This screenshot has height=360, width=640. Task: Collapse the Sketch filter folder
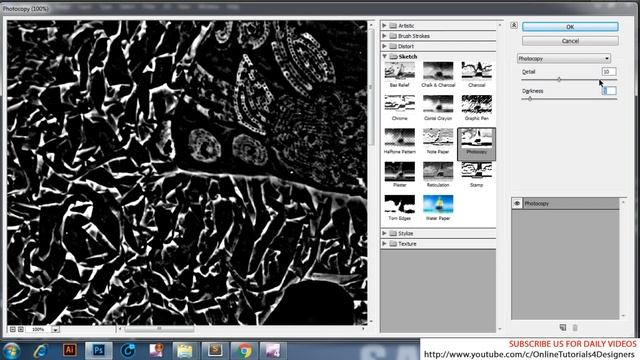coord(384,56)
